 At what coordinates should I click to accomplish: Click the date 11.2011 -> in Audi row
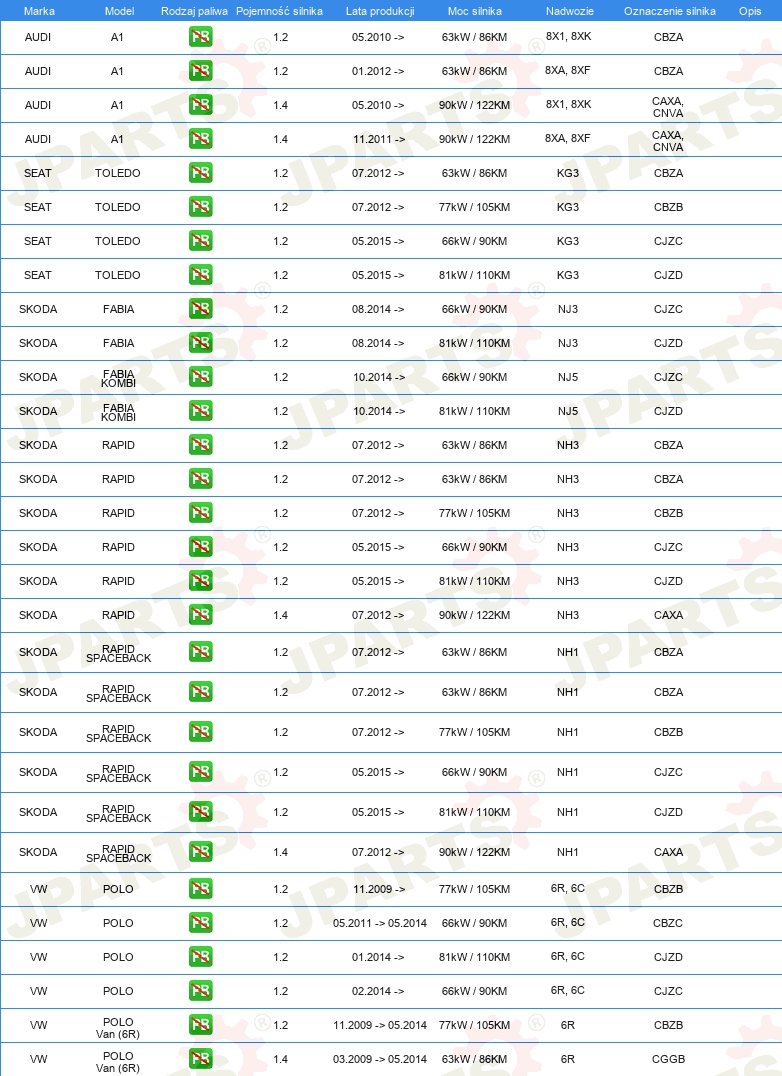coord(379,139)
